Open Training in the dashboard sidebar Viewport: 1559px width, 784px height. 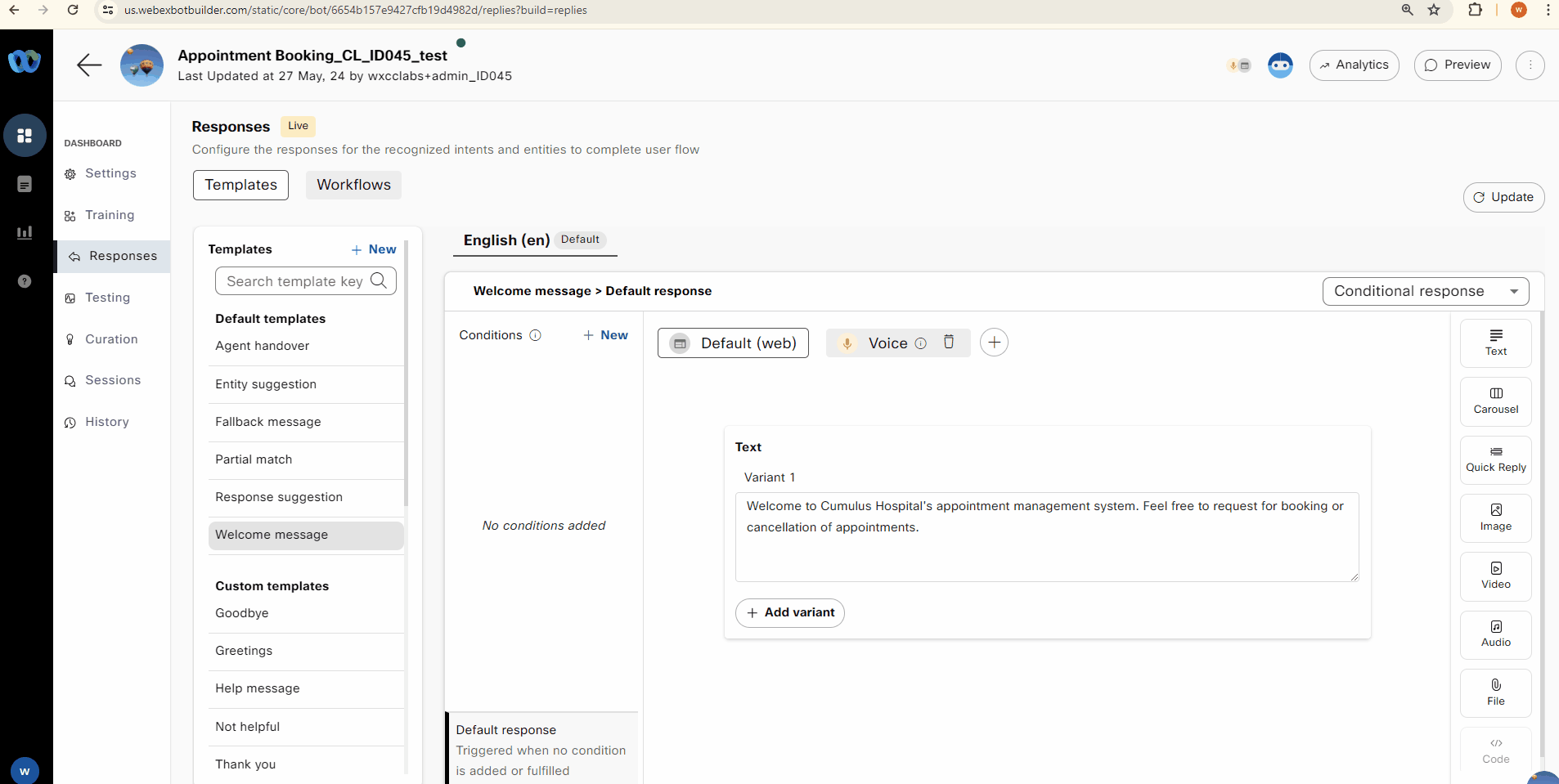point(110,215)
